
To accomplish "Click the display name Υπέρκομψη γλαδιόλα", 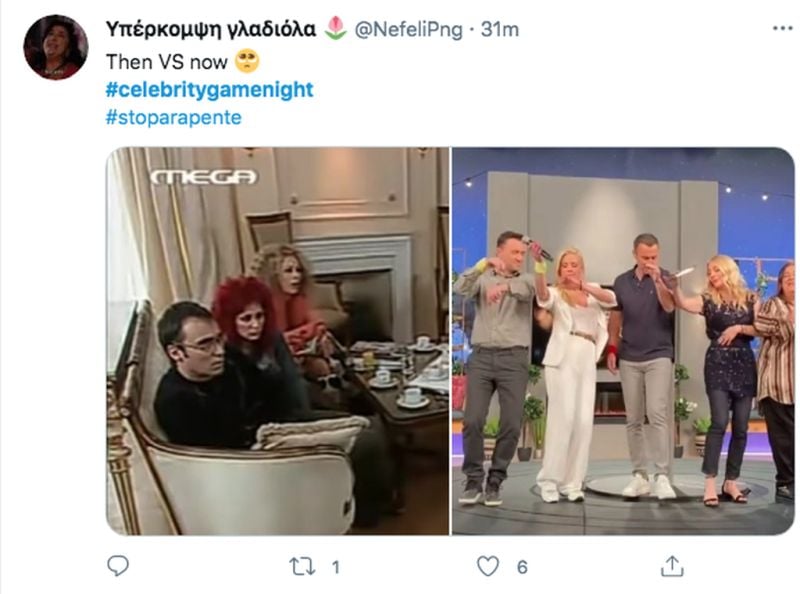I will pos(211,29).
